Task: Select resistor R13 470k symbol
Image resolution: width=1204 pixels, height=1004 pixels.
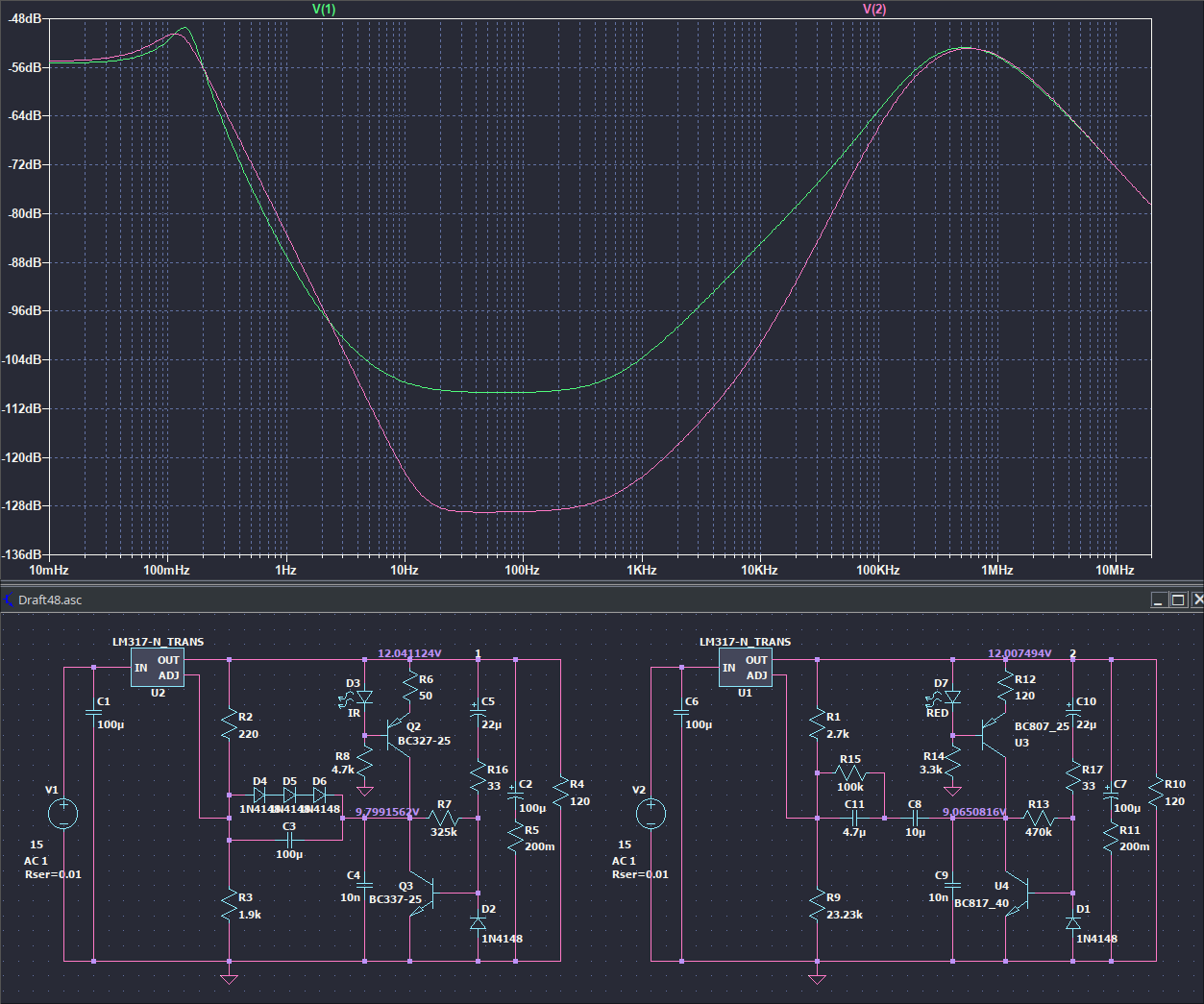Action: tap(1038, 819)
